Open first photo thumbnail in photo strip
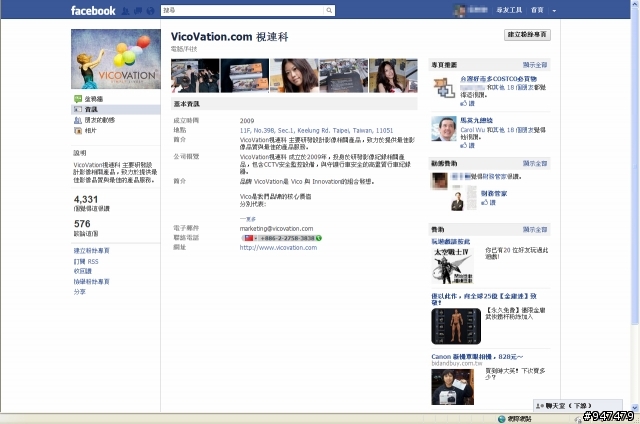640x424 pixels. (x=195, y=75)
